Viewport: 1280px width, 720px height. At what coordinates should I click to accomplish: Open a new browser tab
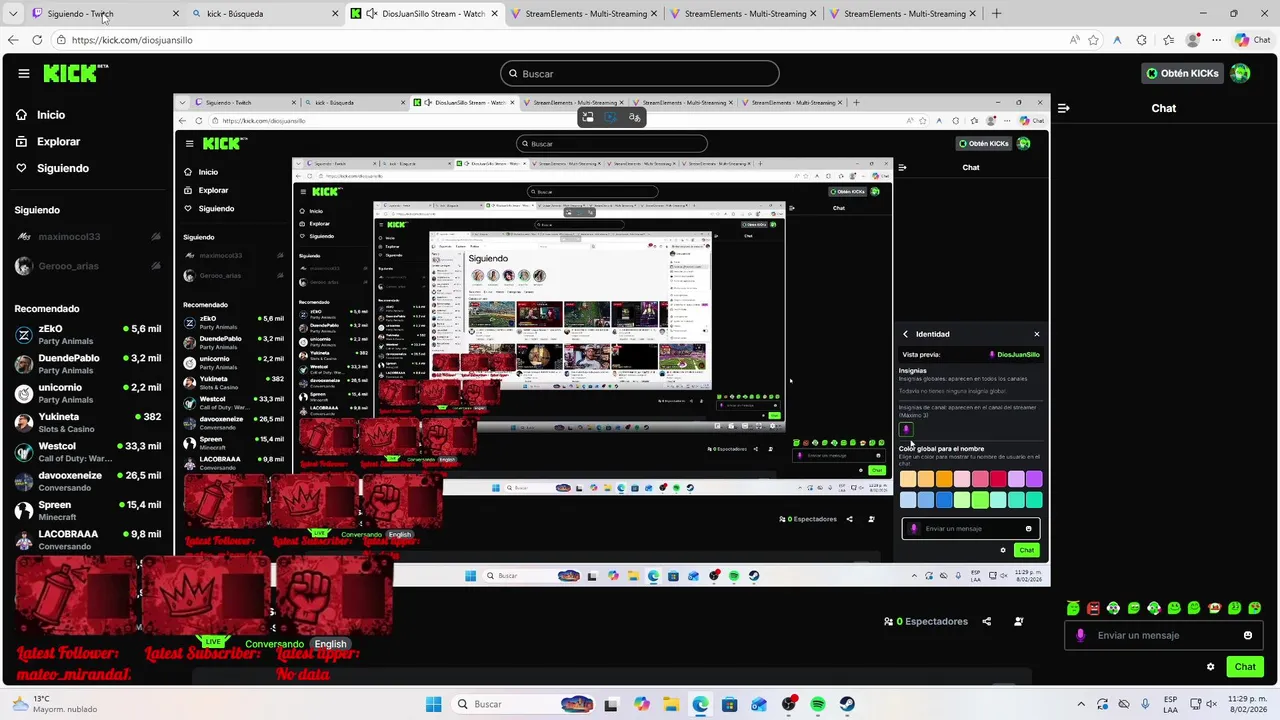[x=996, y=14]
